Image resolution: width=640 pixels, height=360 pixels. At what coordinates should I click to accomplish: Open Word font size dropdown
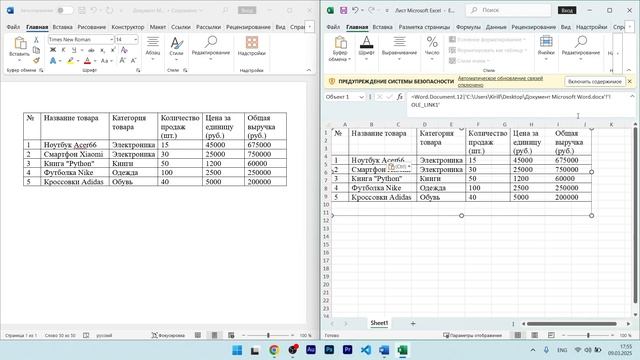[135, 40]
